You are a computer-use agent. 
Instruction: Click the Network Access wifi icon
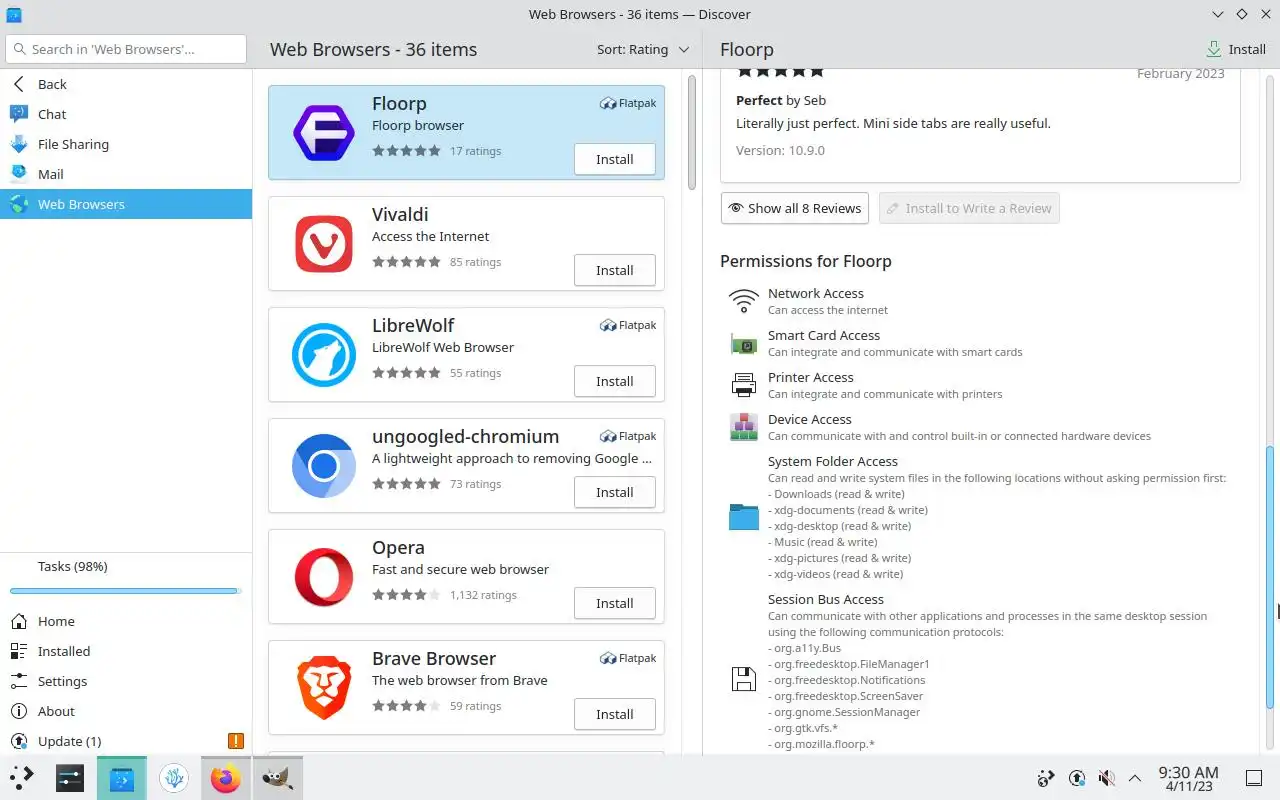(x=744, y=301)
